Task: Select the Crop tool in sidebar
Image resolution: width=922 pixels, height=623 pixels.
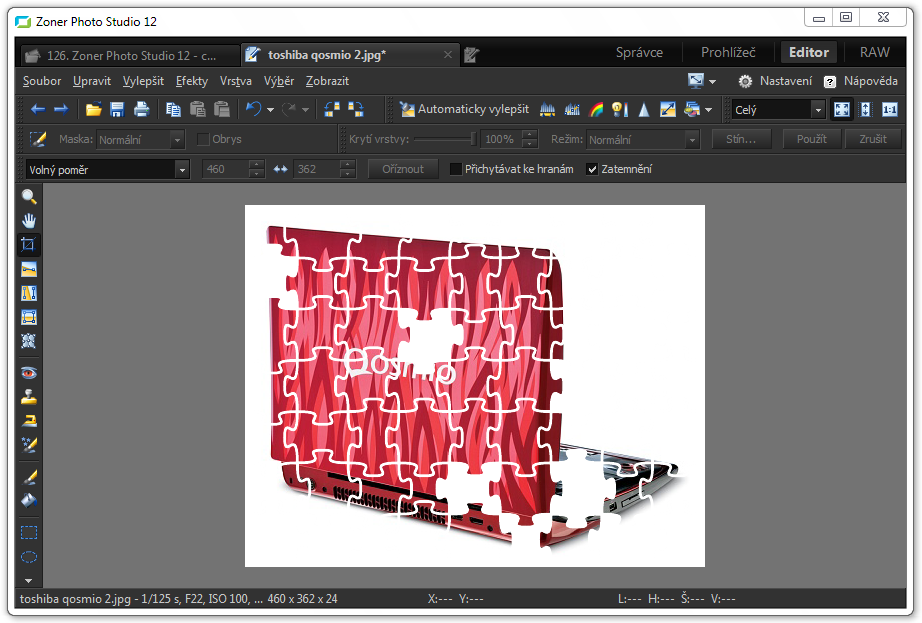Action: click(28, 244)
